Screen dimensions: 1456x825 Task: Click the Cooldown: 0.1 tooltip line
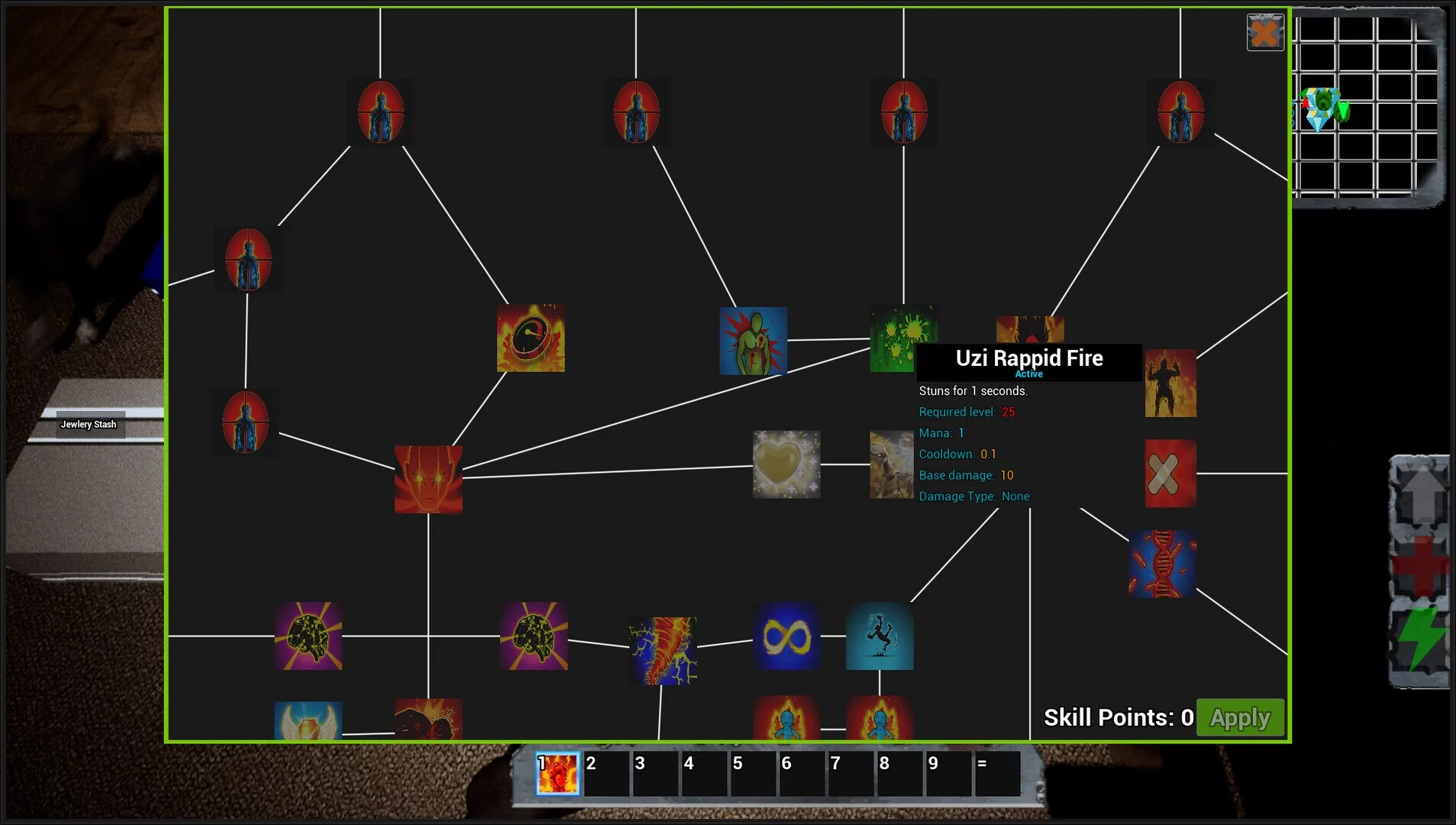[x=957, y=454]
